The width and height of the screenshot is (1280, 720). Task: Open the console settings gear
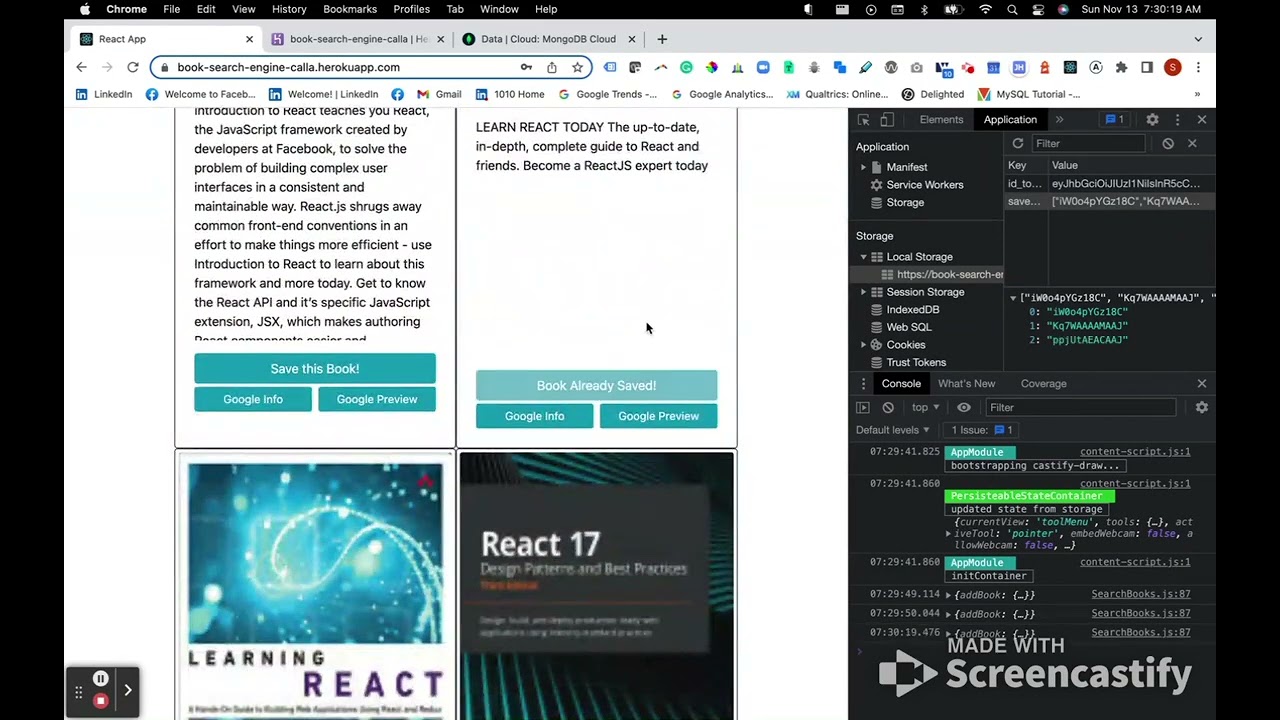pyautogui.click(x=1202, y=408)
